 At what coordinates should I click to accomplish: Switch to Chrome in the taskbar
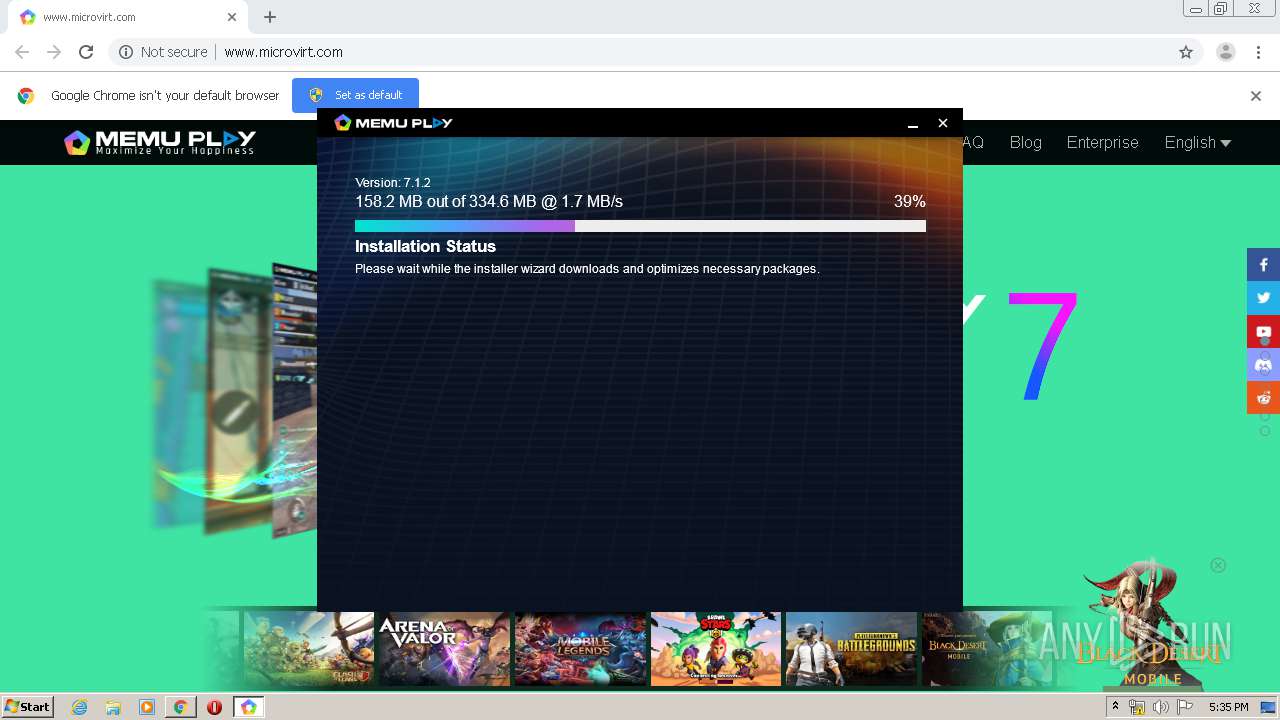click(x=180, y=707)
